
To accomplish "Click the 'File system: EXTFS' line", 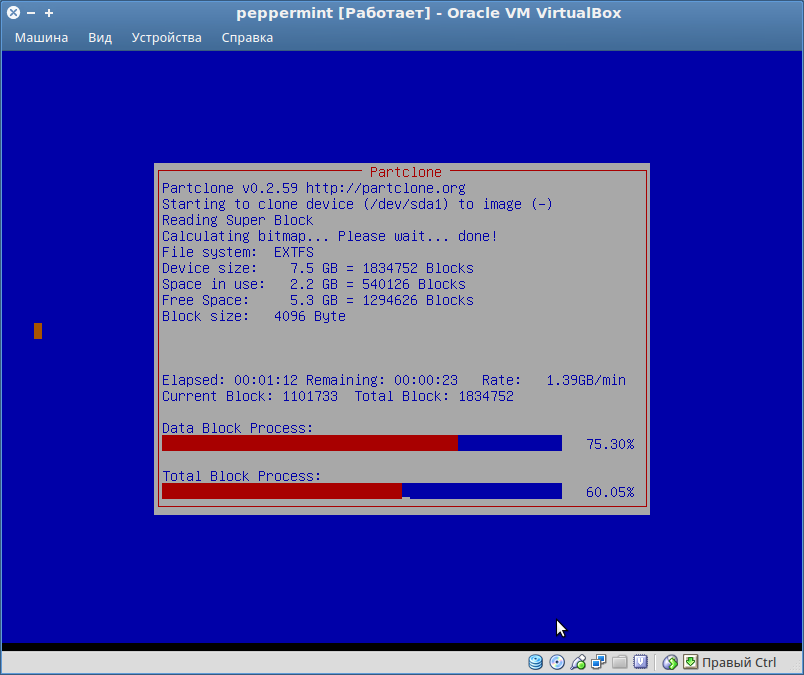I will tap(237, 252).
